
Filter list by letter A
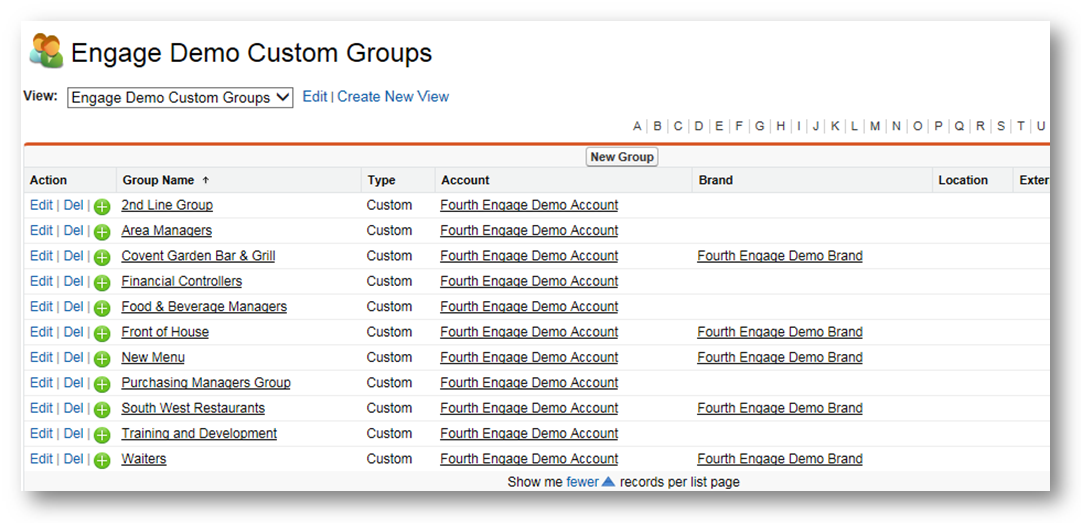pos(637,126)
